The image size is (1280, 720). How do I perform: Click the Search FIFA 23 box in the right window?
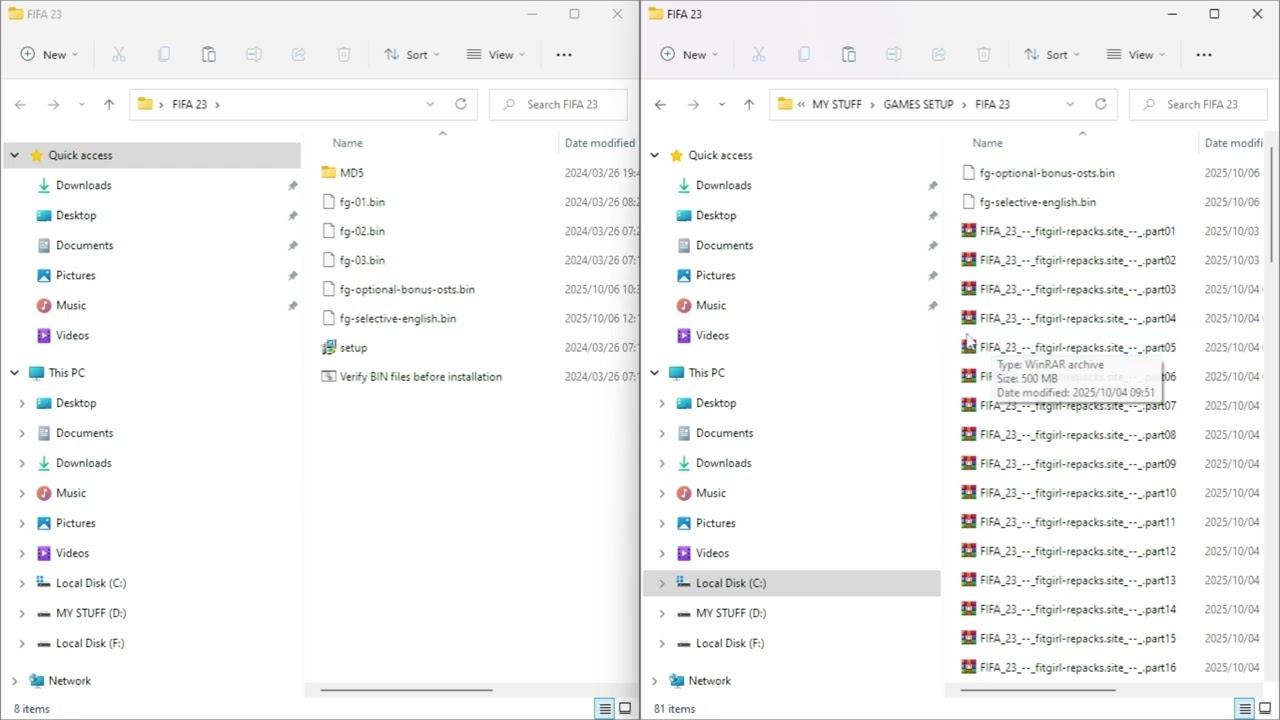pyautogui.click(x=1198, y=104)
